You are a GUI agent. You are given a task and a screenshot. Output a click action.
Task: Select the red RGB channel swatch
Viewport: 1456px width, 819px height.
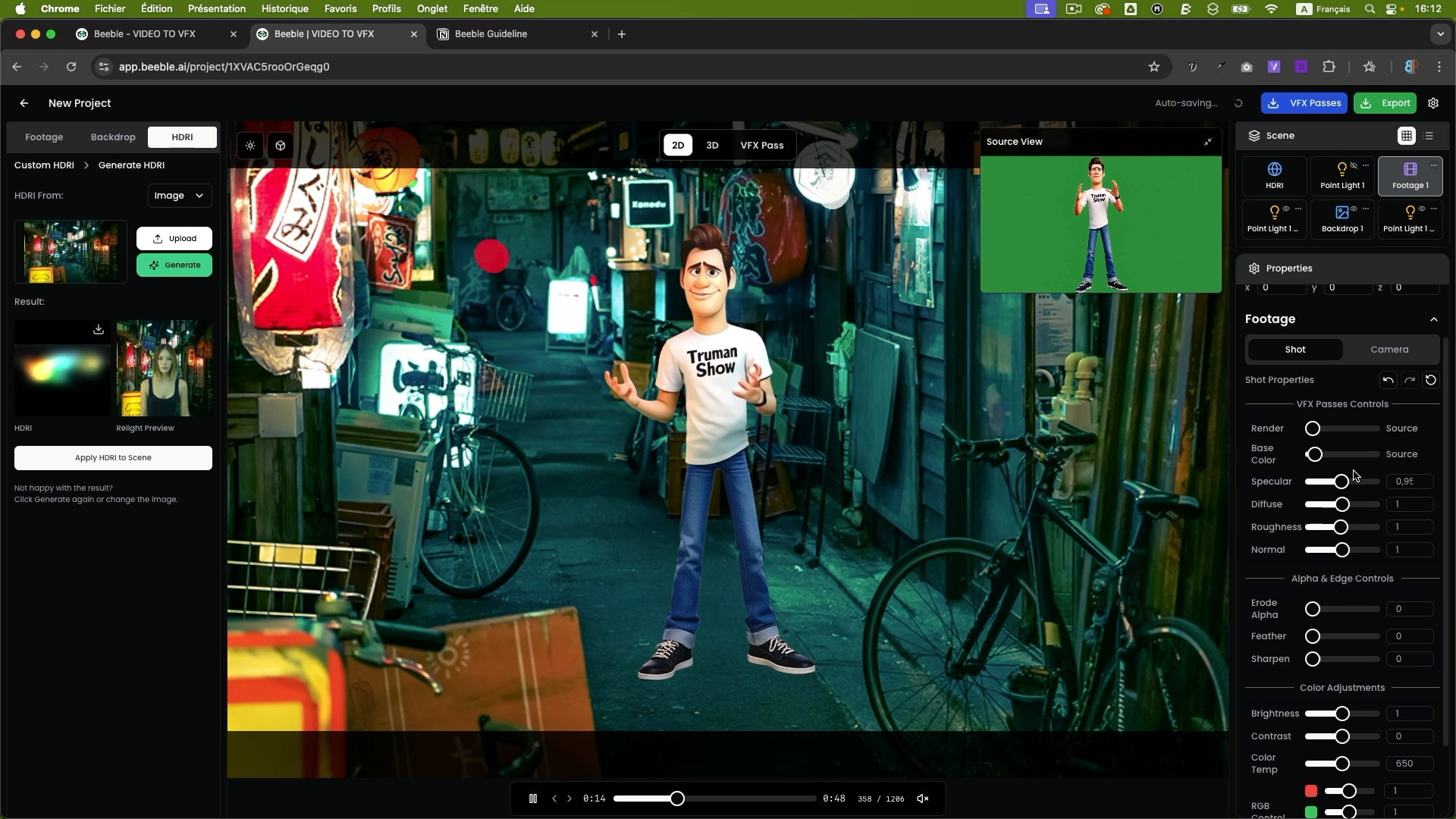(x=1311, y=791)
